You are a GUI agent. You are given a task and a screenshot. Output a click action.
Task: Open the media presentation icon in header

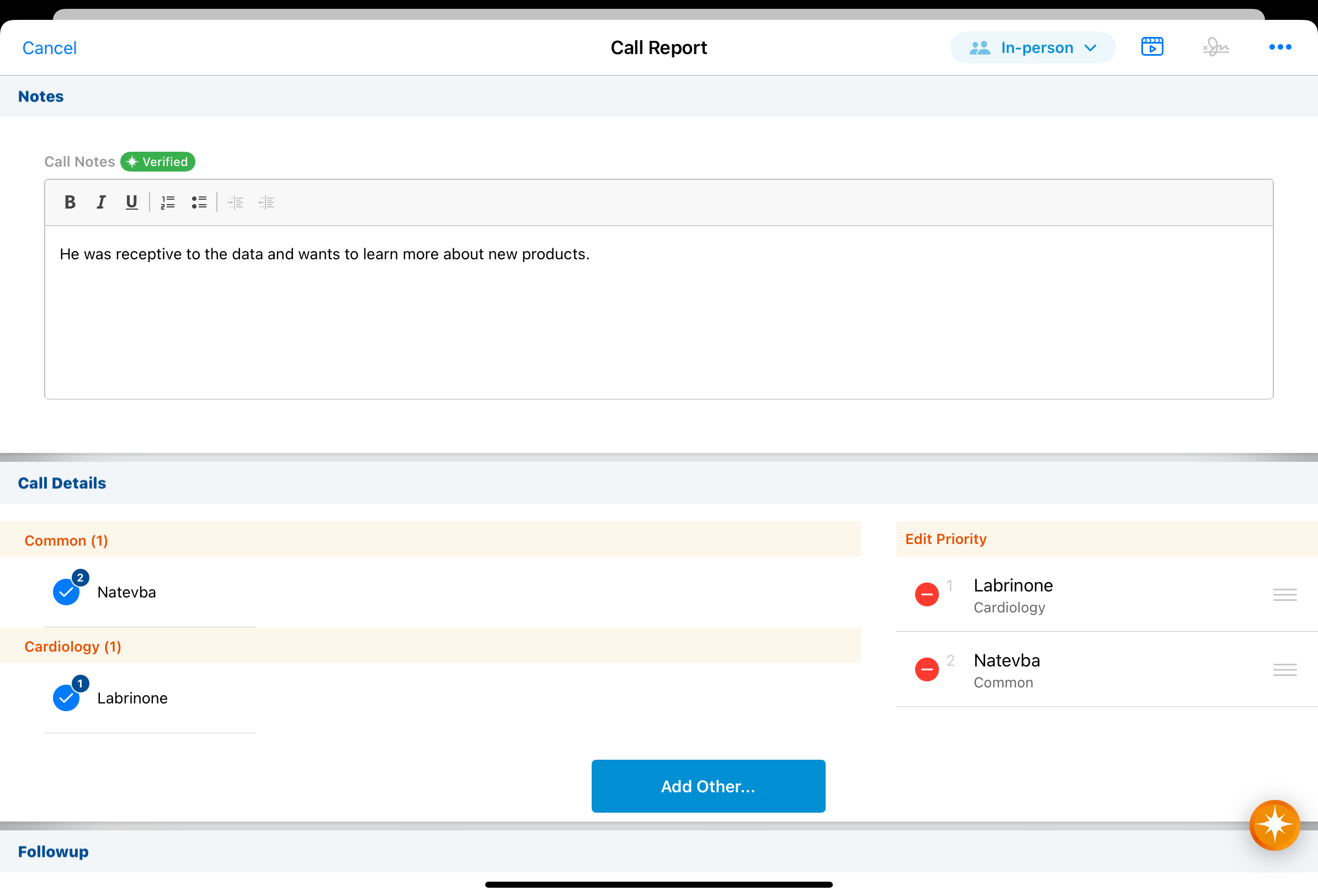(x=1152, y=47)
